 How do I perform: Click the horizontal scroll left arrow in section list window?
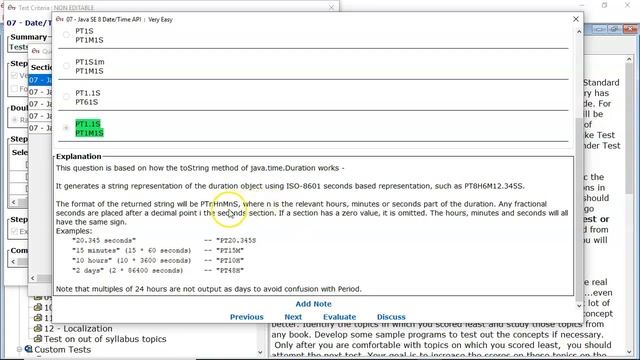[33, 278]
